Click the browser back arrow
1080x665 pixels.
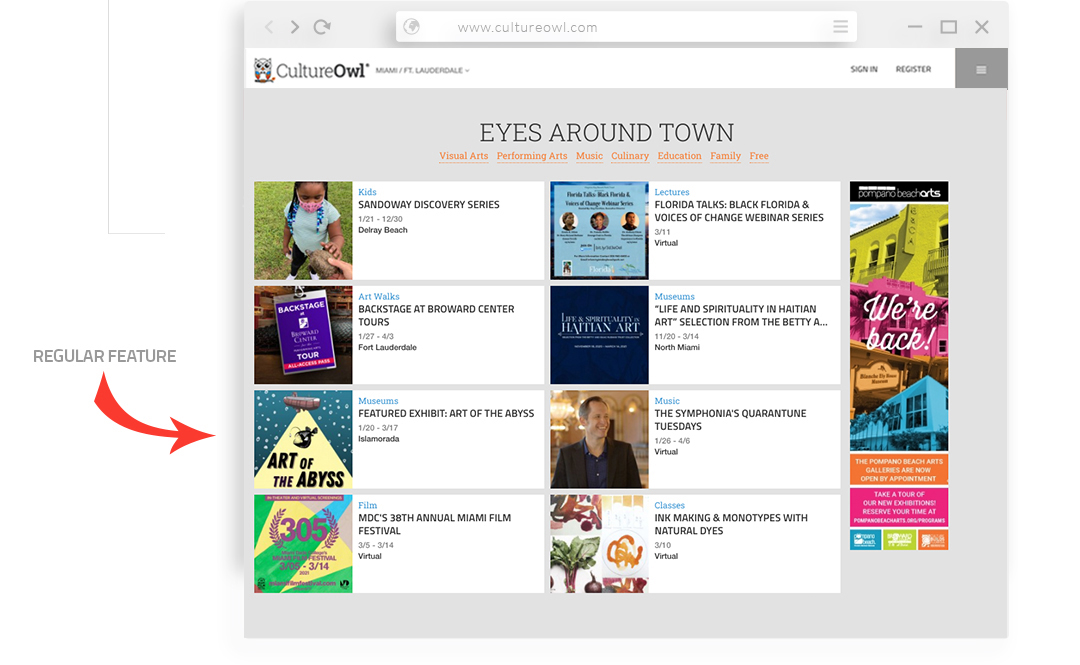(x=269, y=27)
